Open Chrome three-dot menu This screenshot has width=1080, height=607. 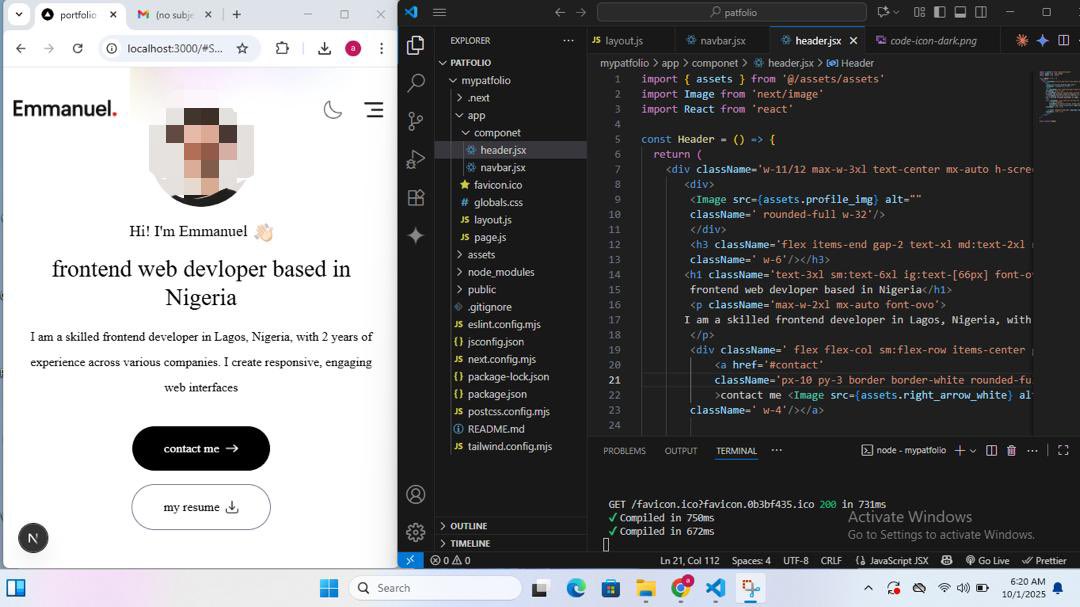point(382,48)
